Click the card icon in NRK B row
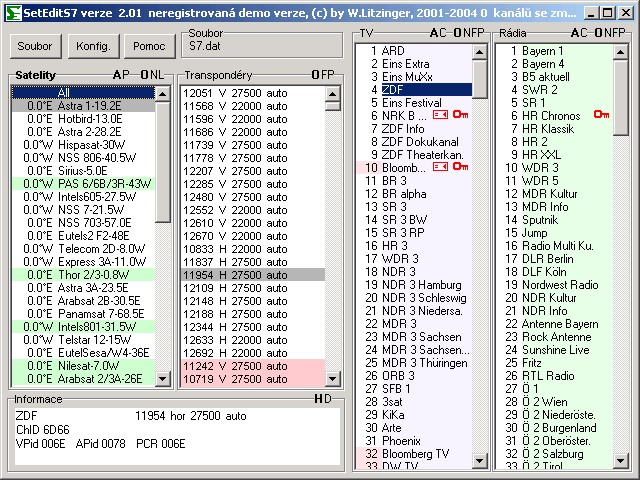 (440, 116)
